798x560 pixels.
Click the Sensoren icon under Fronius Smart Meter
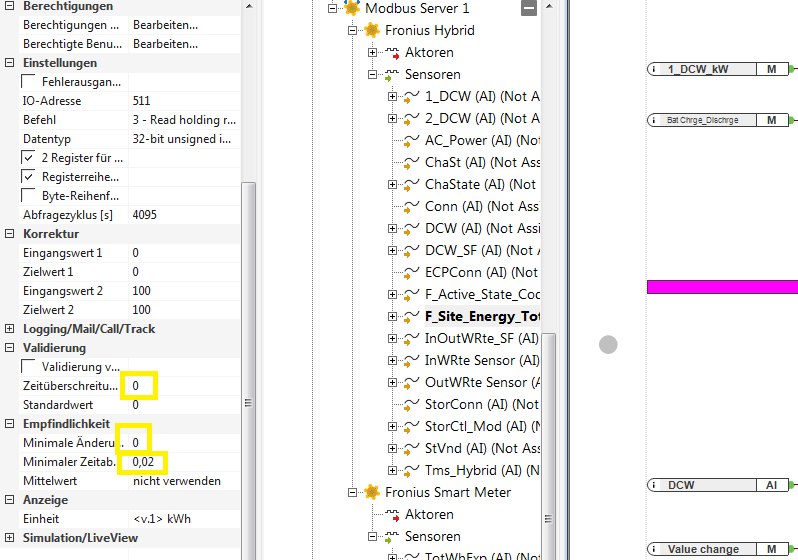(x=392, y=537)
